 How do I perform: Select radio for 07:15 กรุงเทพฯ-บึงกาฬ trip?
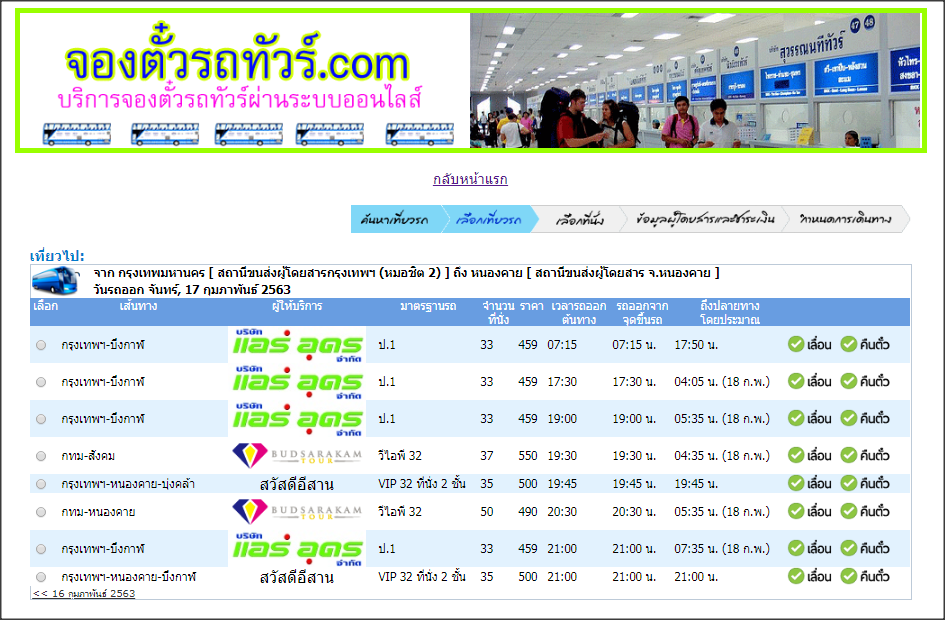(41, 345)
